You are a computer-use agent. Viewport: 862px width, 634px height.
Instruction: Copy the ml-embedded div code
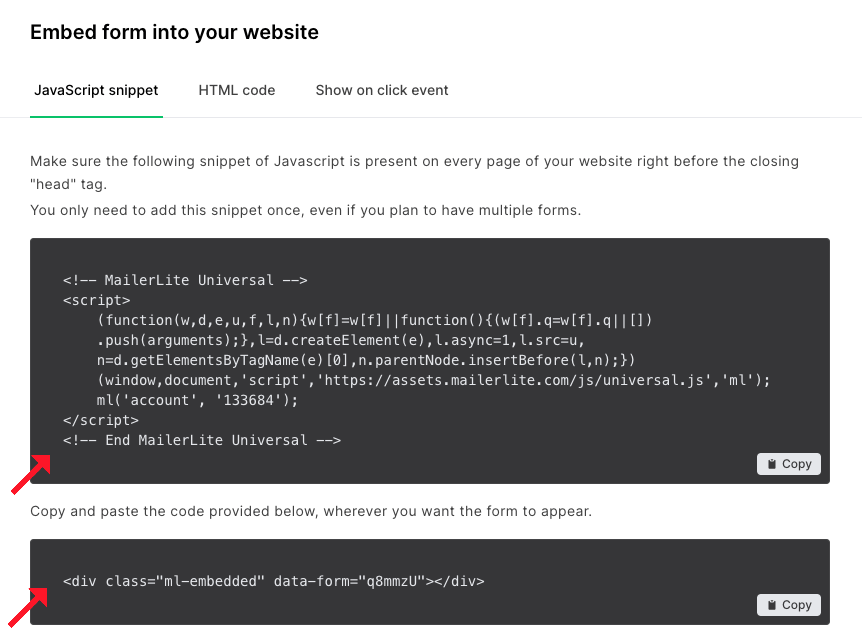pyautogui.click(x=789, y=605)
